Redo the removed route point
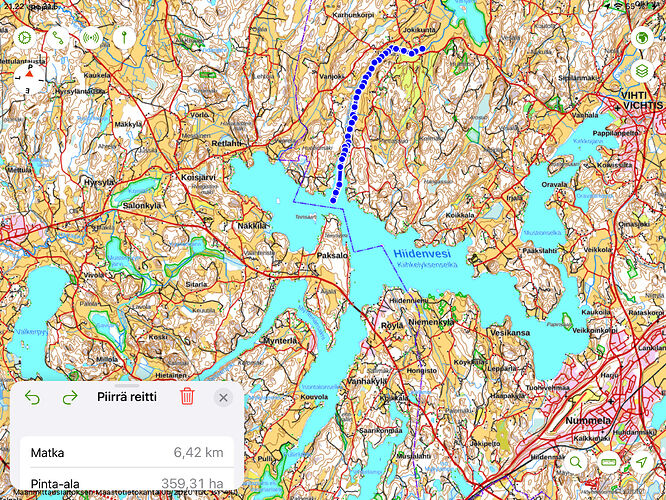 pyautogui.click(x=70, y=397)
